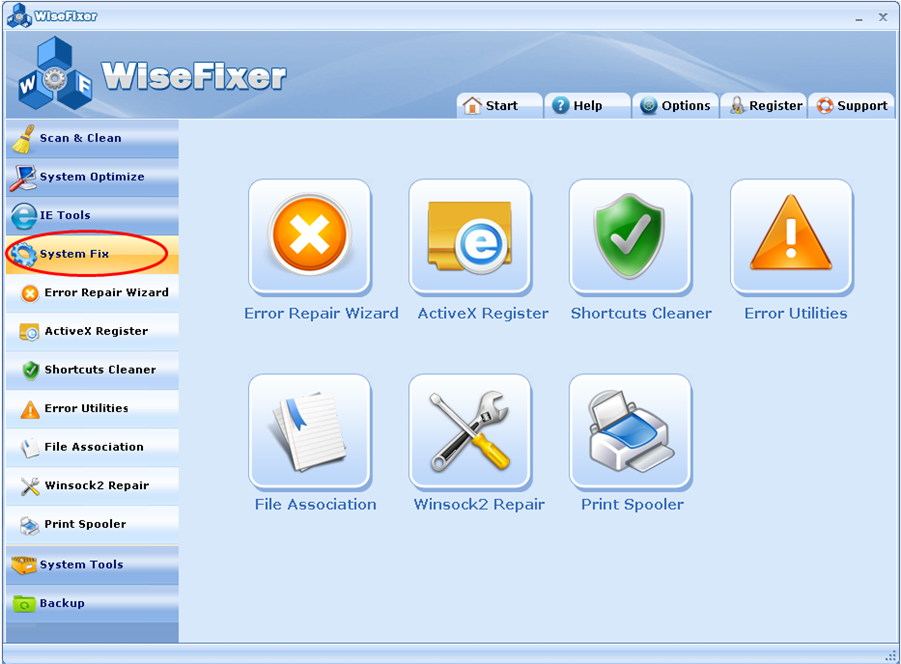The height and width of the screenshot is (664, 901).
Task: Select System Optimize in the sidebar
Action: click(93, 177)
